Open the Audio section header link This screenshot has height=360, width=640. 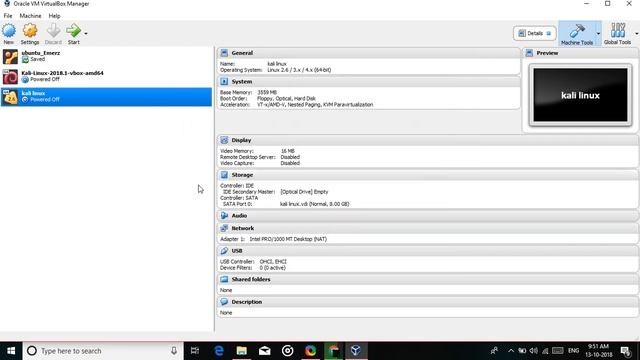(x=239, y=216)
